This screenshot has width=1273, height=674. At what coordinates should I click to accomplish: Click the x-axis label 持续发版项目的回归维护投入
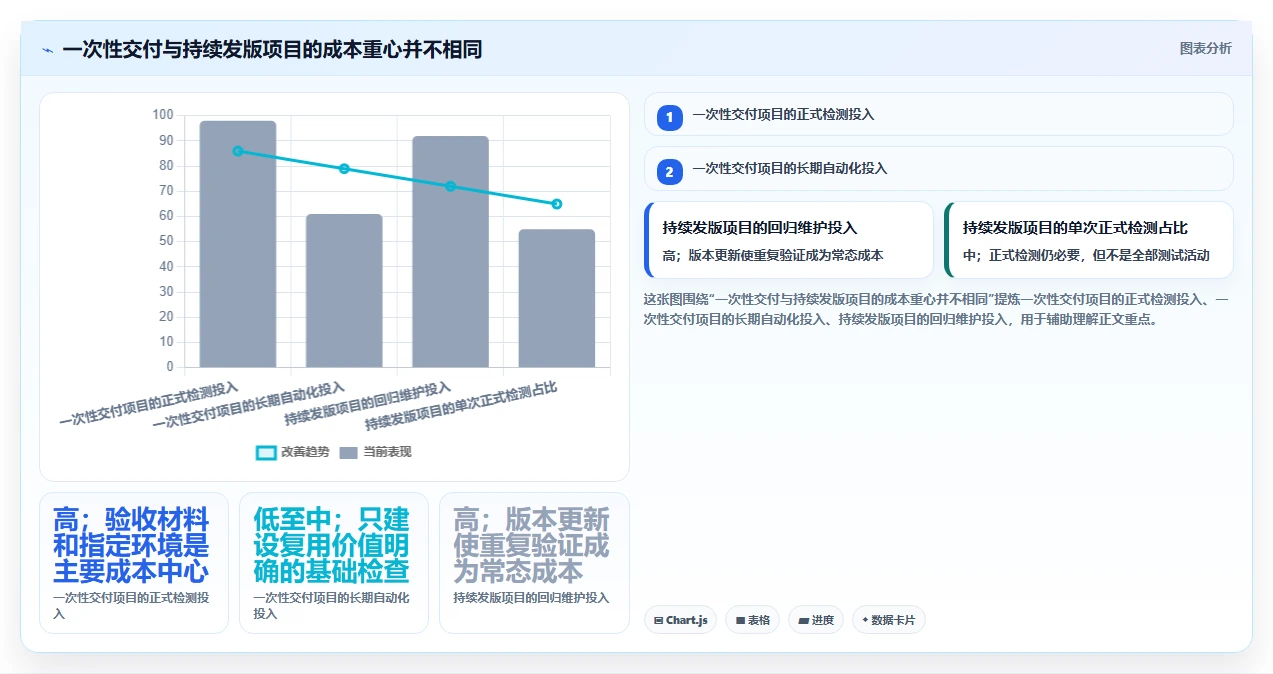(x=368, y=403)
